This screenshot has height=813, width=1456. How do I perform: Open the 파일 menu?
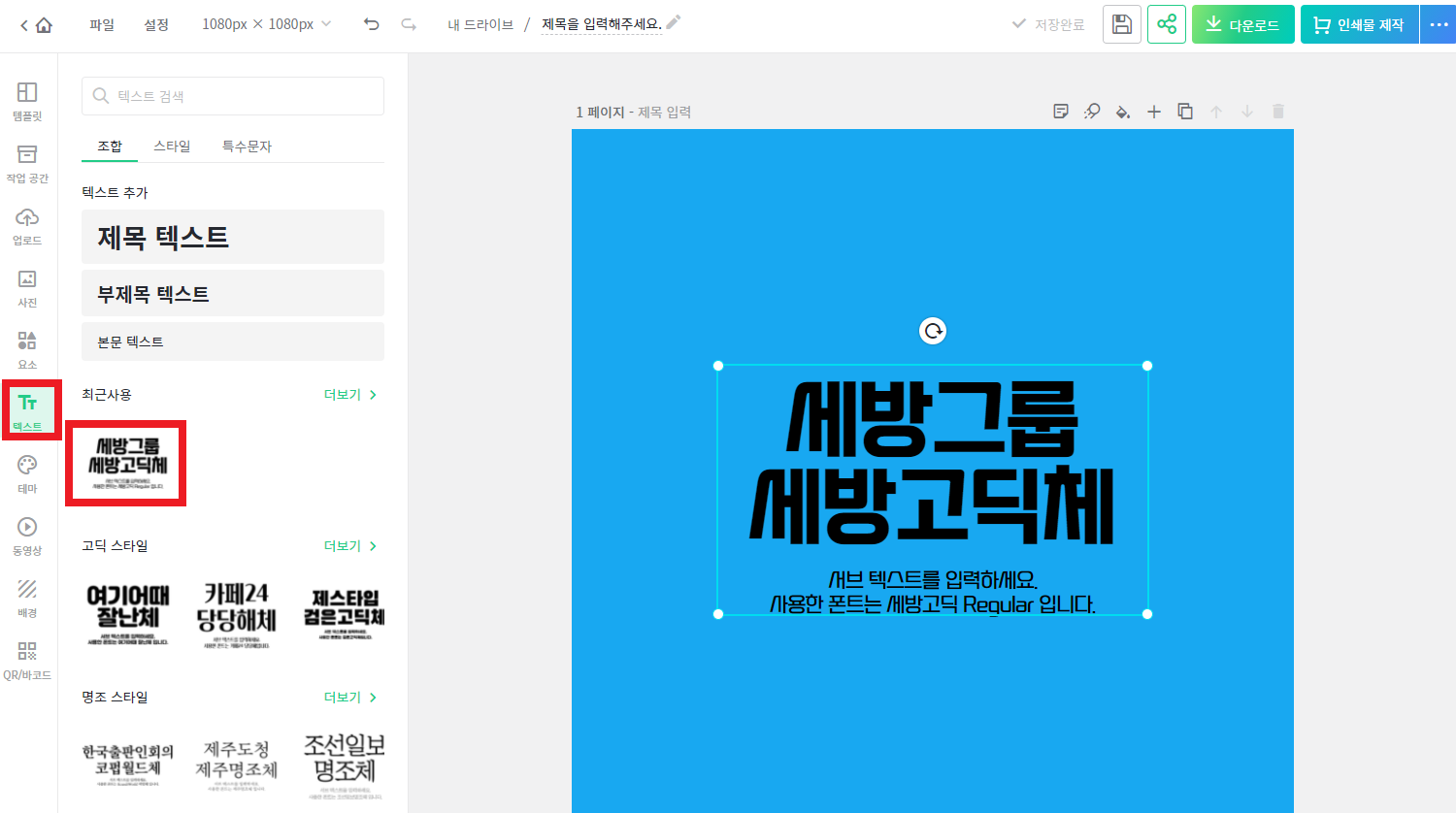coord(102,24)
